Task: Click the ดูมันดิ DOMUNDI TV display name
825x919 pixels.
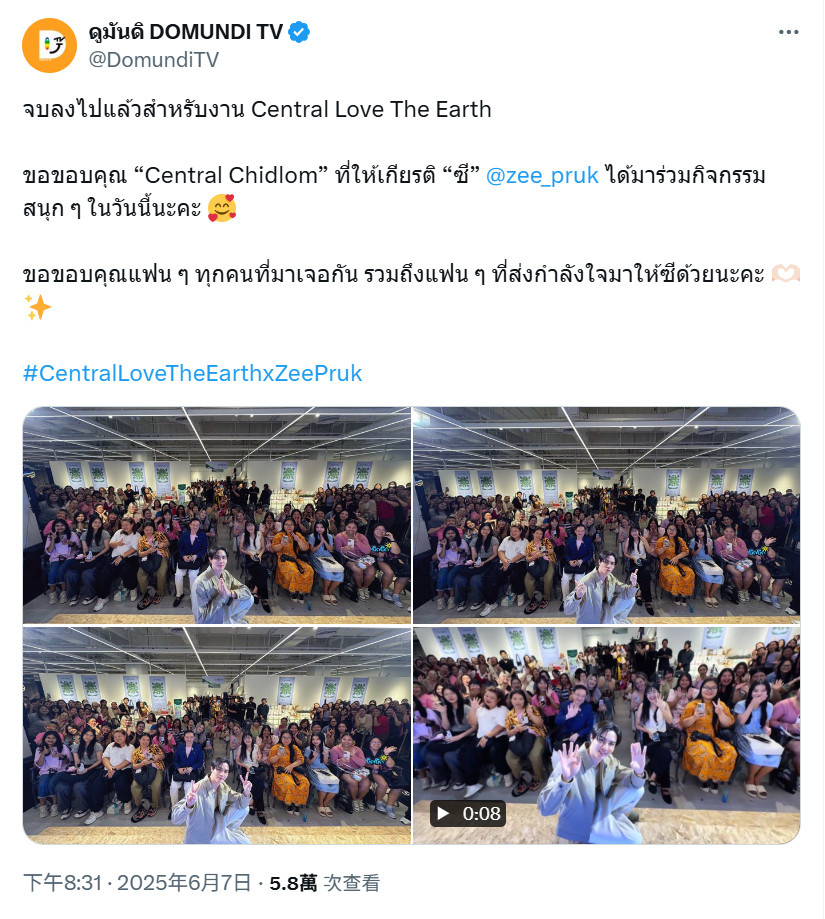Action: [x=186, y=32]
